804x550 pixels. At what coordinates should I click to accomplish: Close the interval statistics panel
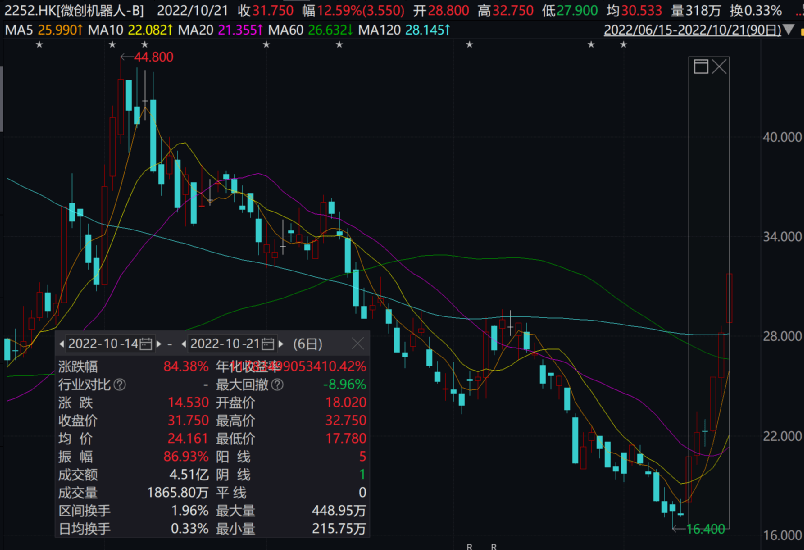(357, 343)
